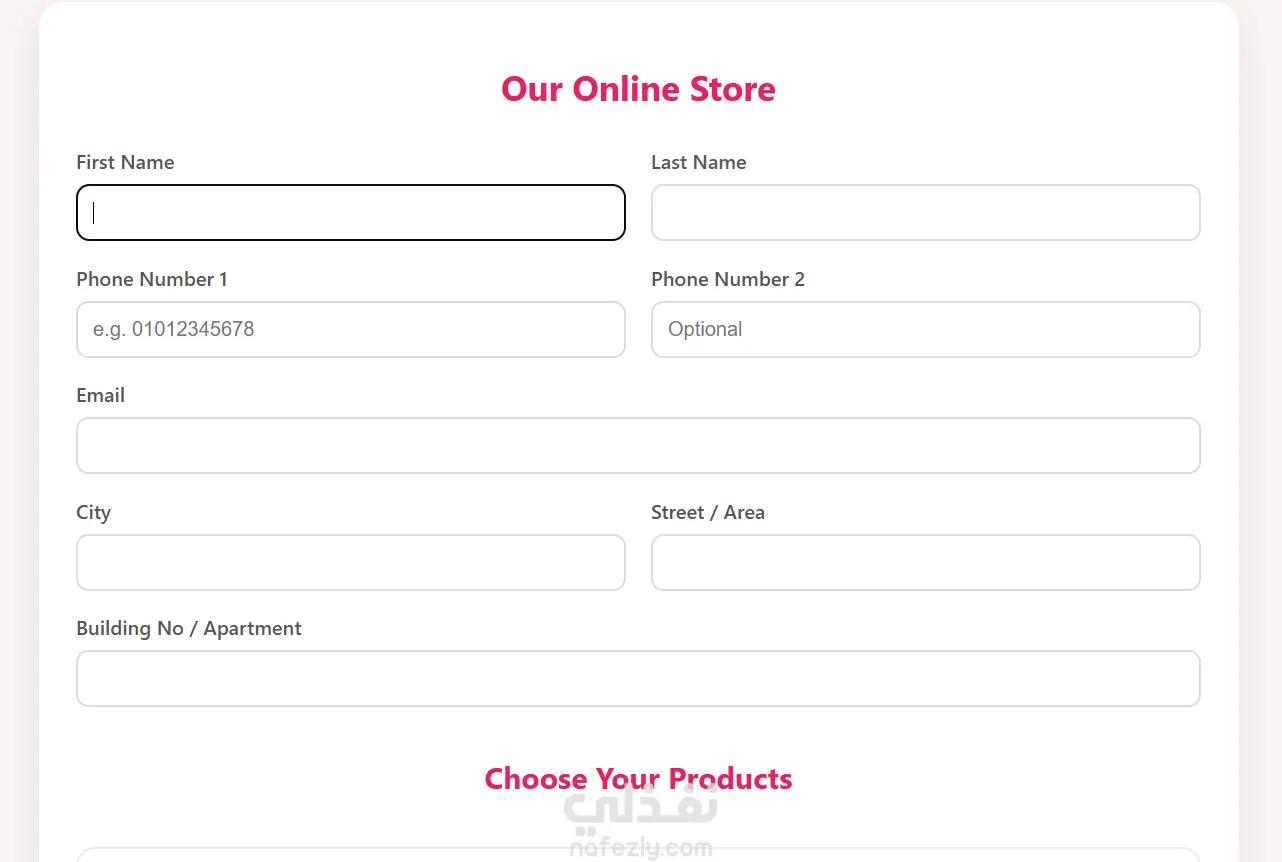Select the optional Phone Number 2 field
The height and width of the screenshot is (862, 1282).
925,329
